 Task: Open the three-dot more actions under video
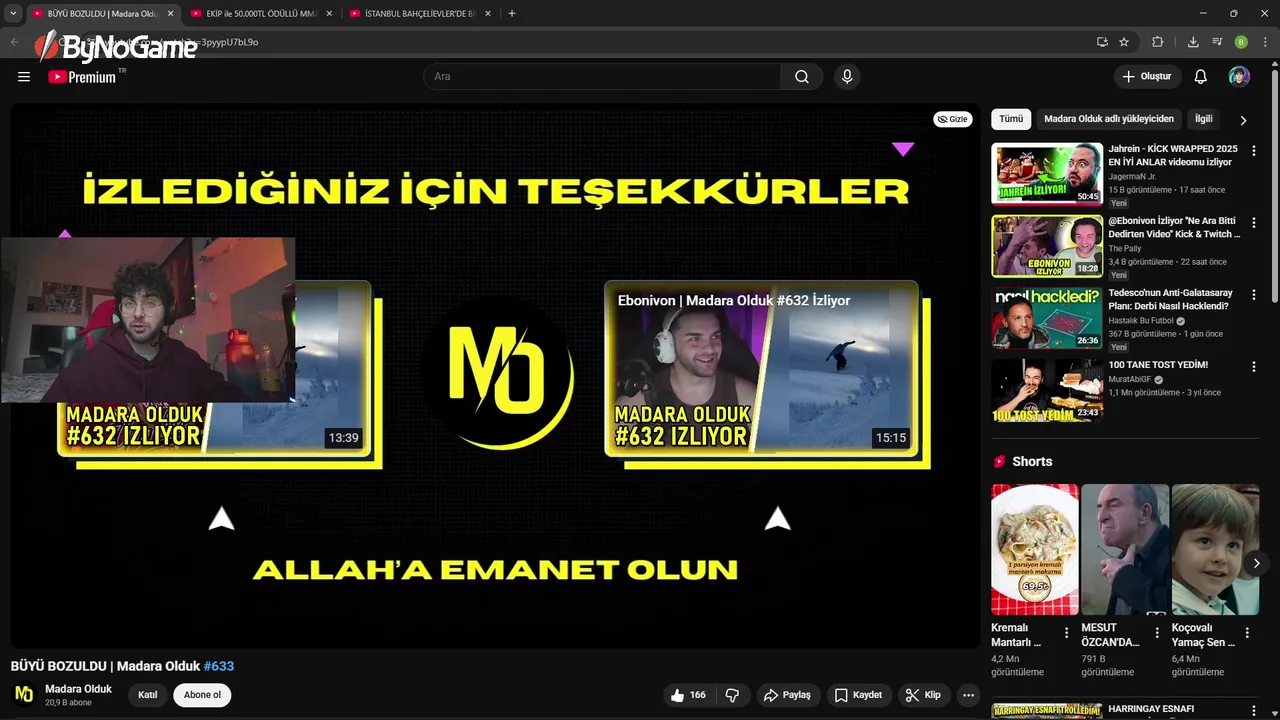tap(968, 695)
